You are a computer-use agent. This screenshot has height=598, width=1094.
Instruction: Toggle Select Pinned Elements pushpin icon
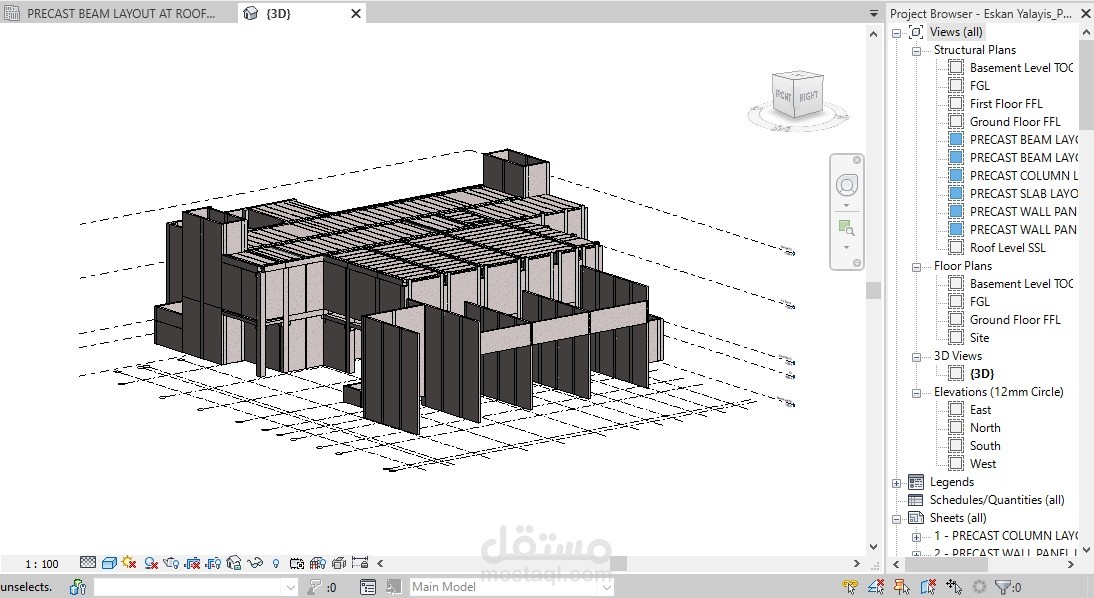901,587
